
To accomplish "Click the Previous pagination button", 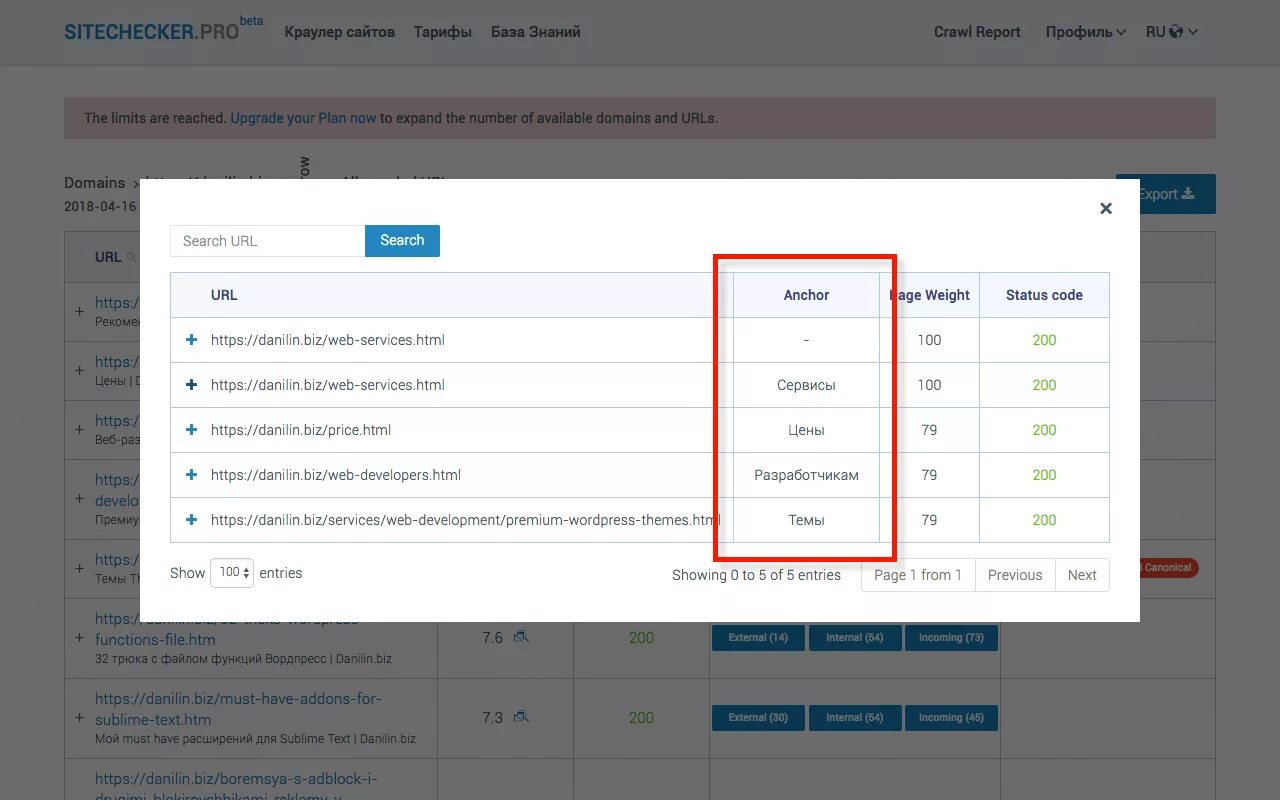I will point(1015,575).
